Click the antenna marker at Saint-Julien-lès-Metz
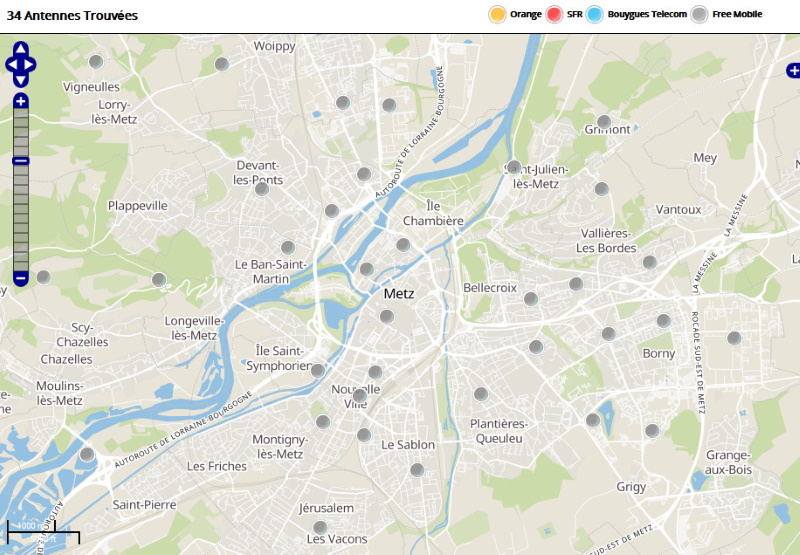 click(x=514, y=167)
